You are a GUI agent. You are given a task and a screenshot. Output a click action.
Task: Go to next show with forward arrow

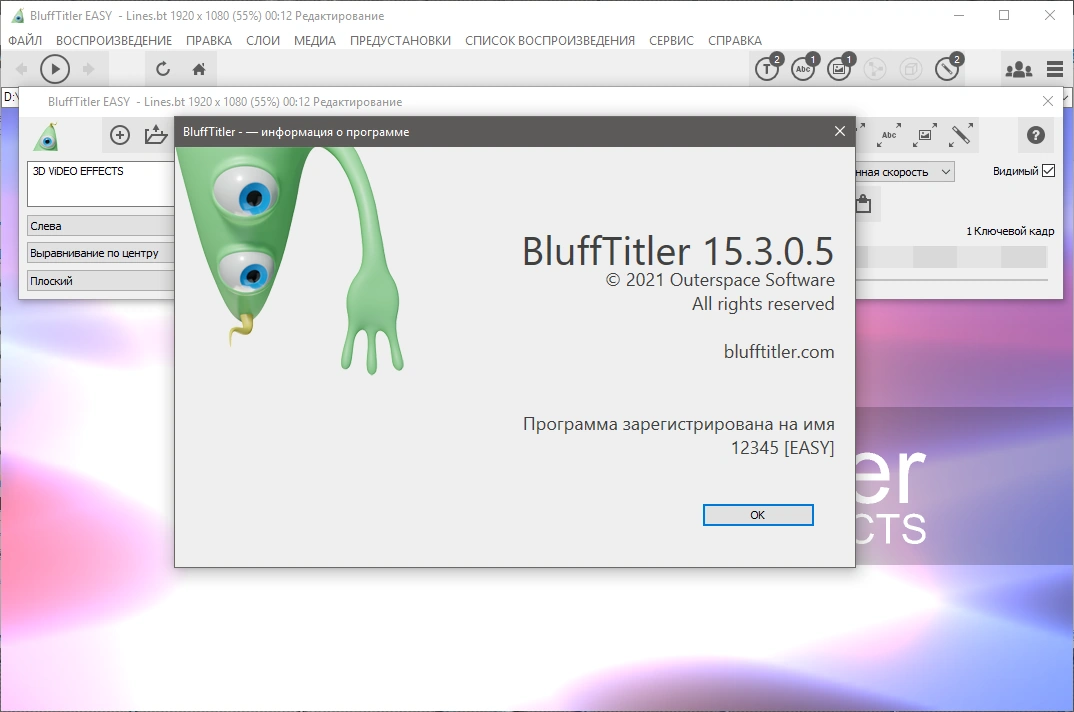[x=88, y=69]
